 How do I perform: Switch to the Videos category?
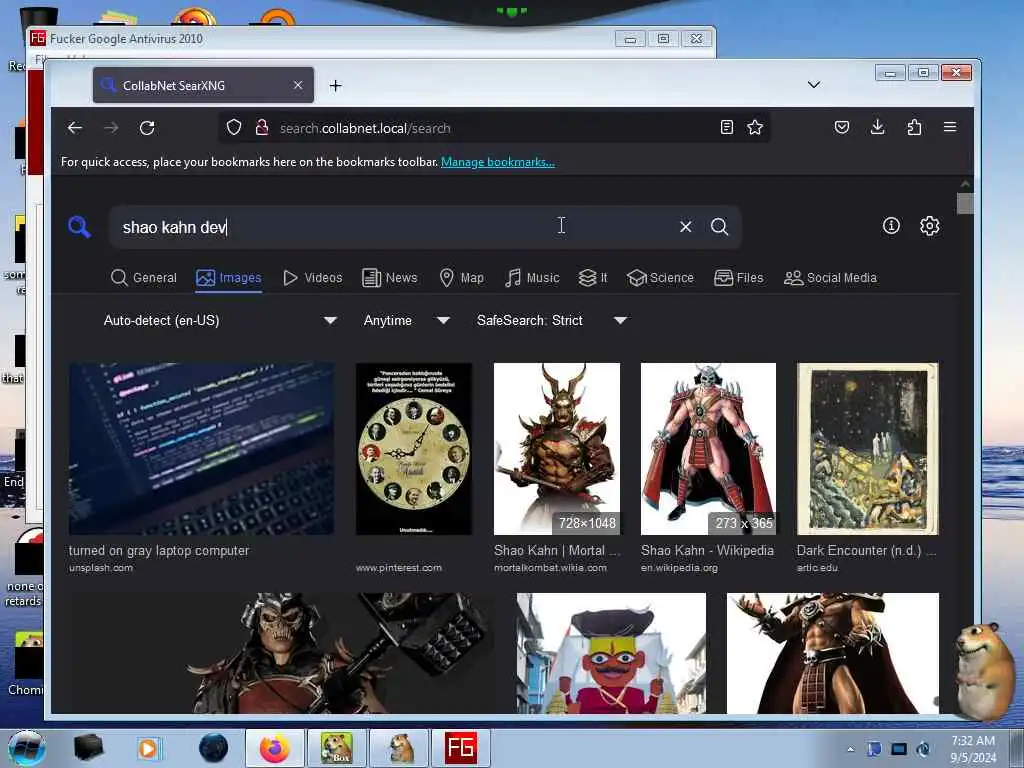click(313, 278)
